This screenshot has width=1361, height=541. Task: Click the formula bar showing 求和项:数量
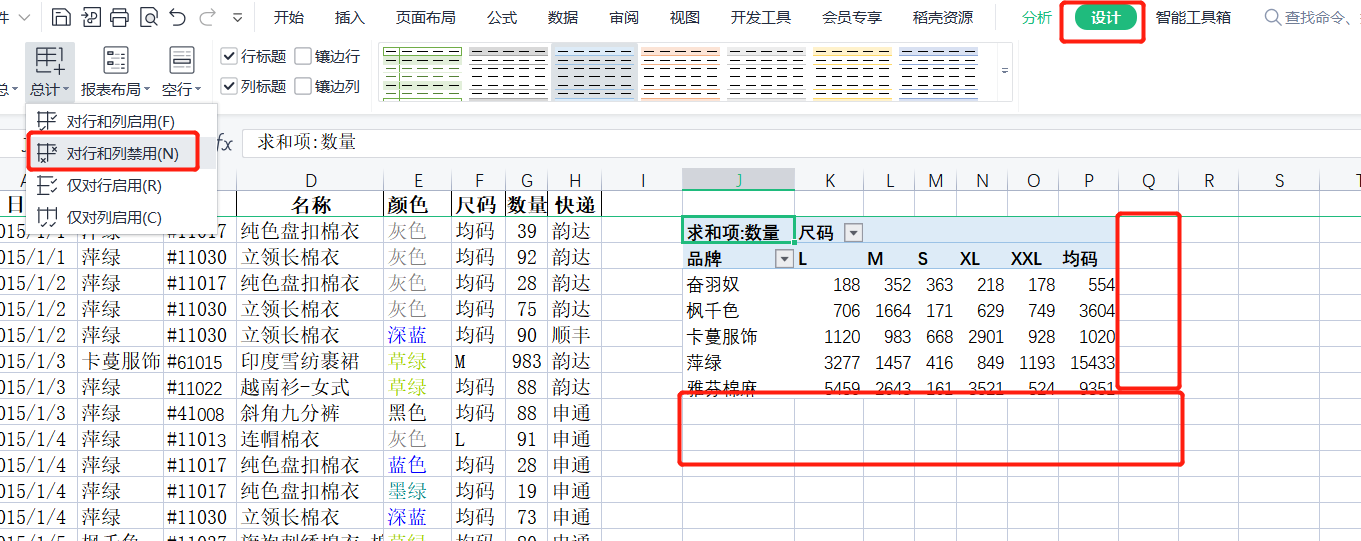point(700,143)
